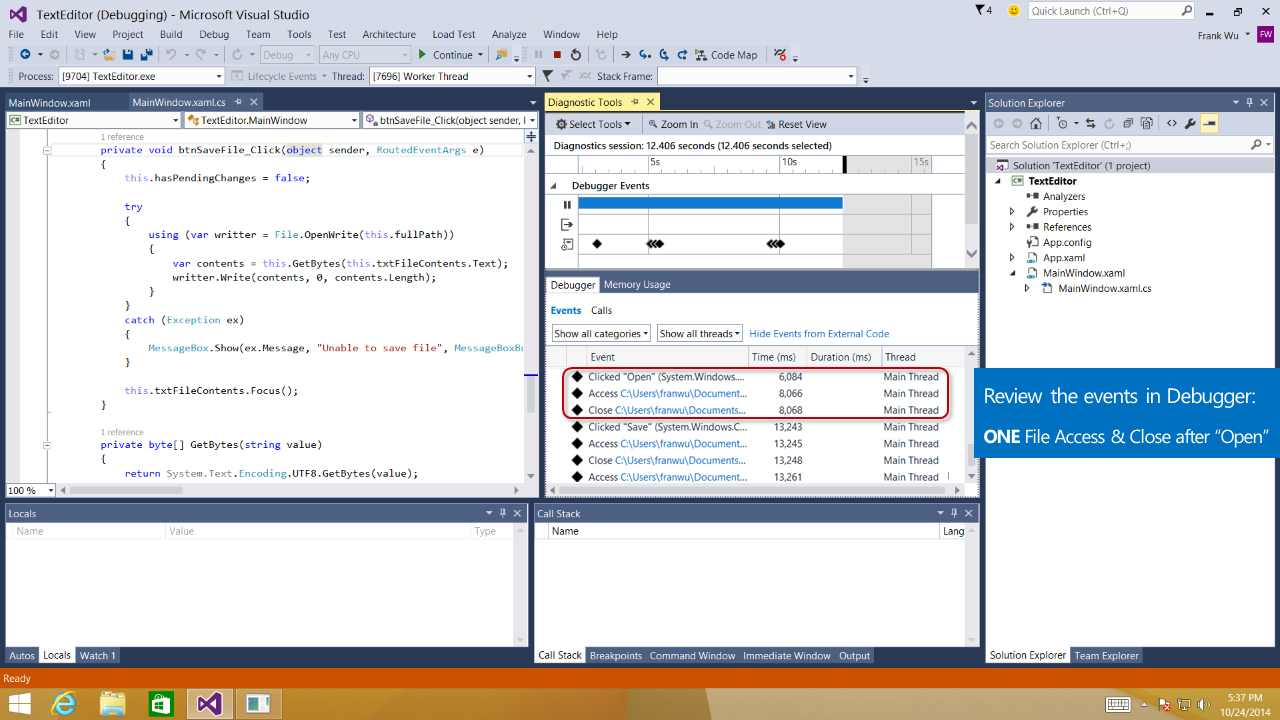Pin the Diagnostic Tools tab
This screenshot has height=720, width=1280.
point(635,102)
